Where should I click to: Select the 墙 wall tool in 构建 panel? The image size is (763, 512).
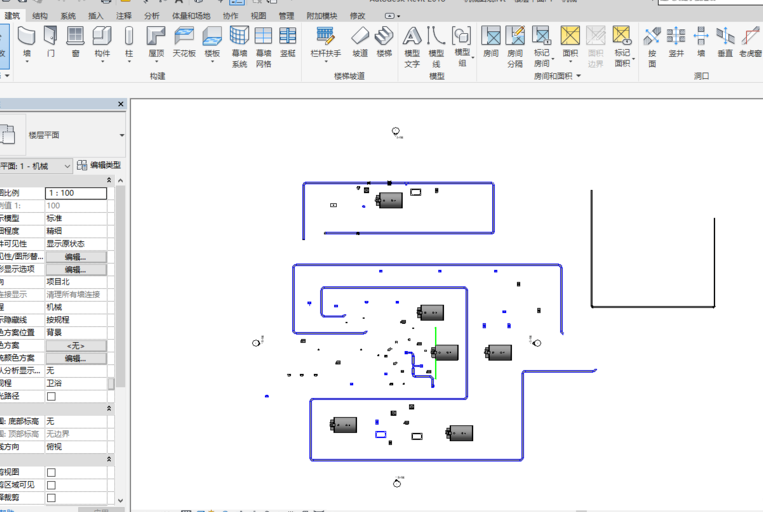[x=26, y=43]
